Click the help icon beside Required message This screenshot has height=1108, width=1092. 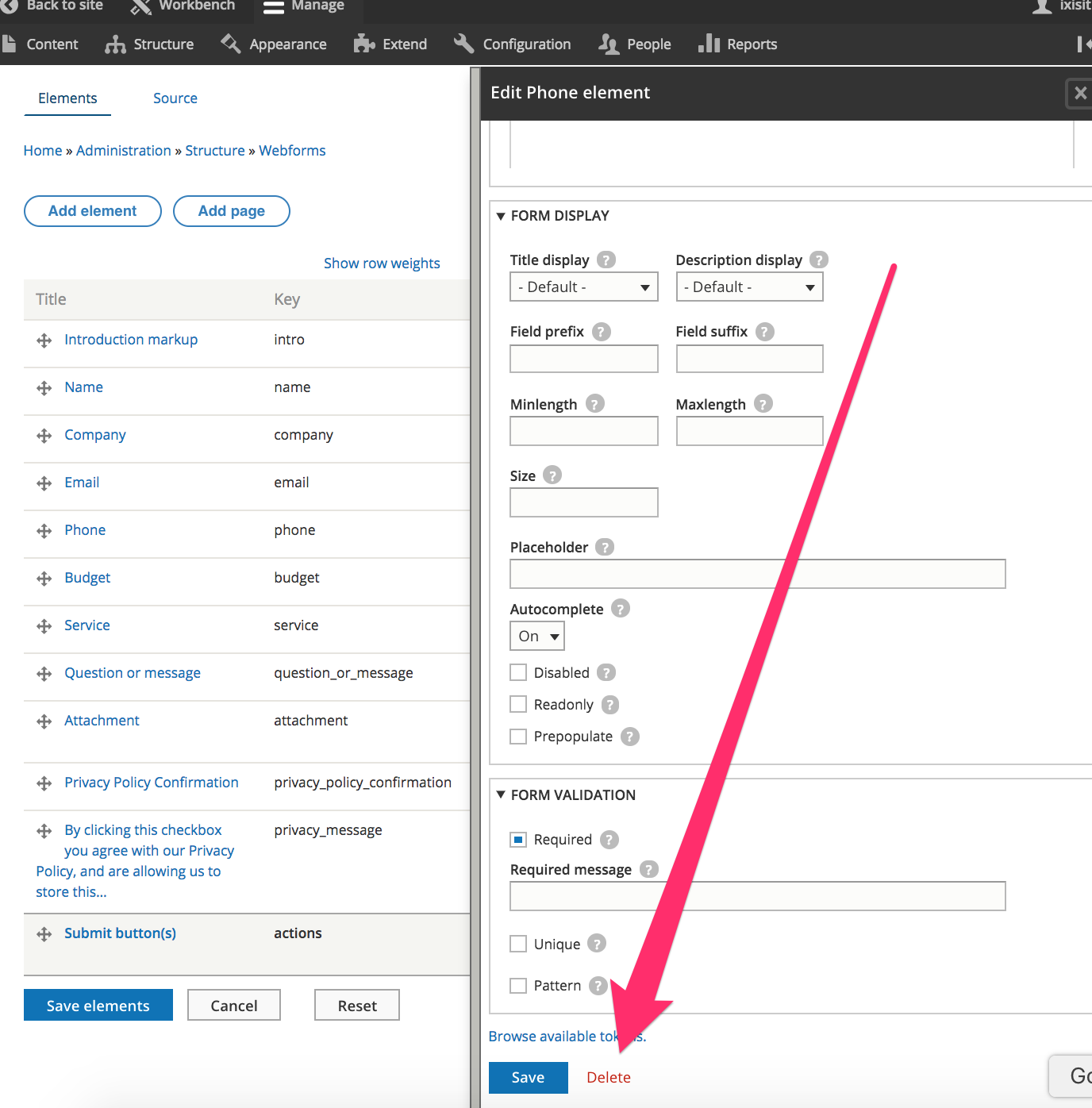point(649,869)
